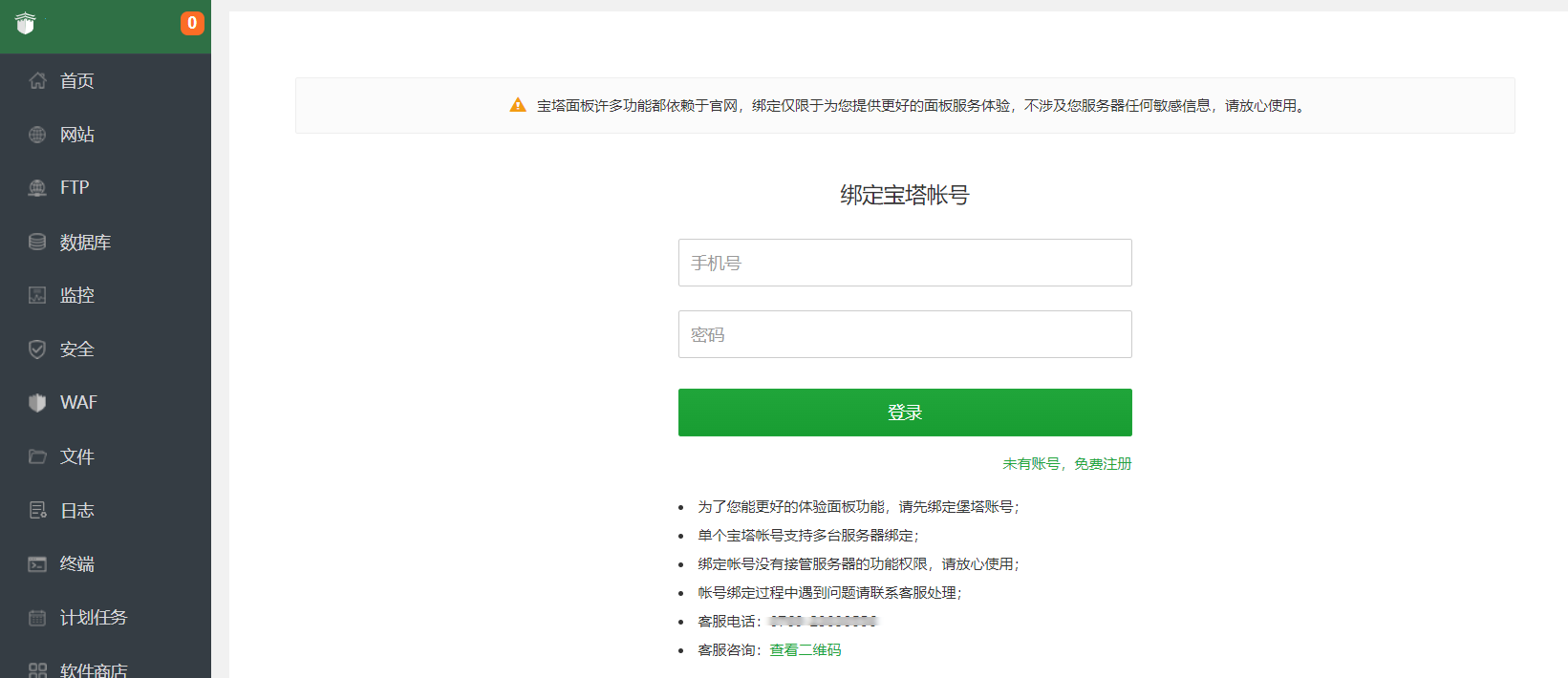Screen dimensions: 1568x678
Task: Click the line 帐号绑定过程中遇到问题请联系客服处理
Action: coord(830,592)
